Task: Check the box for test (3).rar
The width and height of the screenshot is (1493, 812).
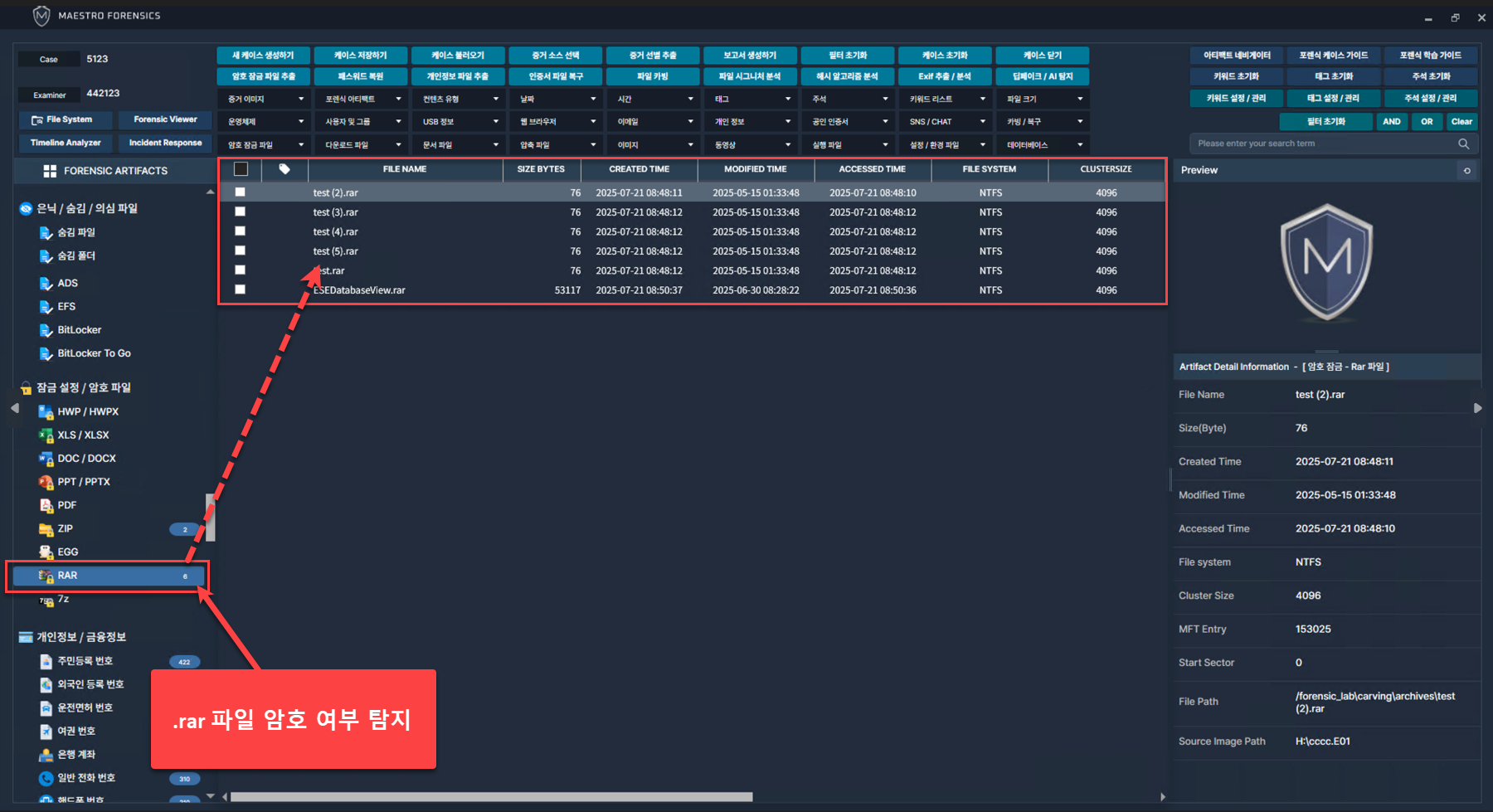Action: point(241,212)
